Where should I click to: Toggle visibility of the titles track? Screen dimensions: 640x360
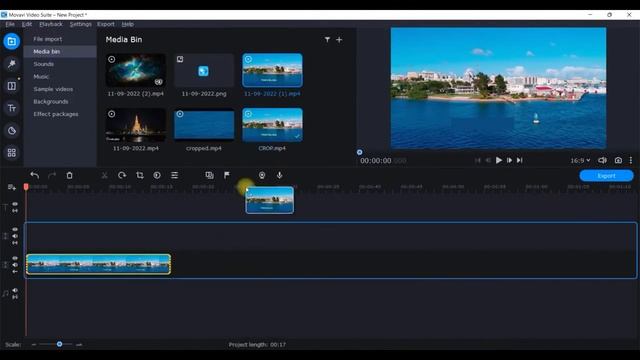pos(15,204)
